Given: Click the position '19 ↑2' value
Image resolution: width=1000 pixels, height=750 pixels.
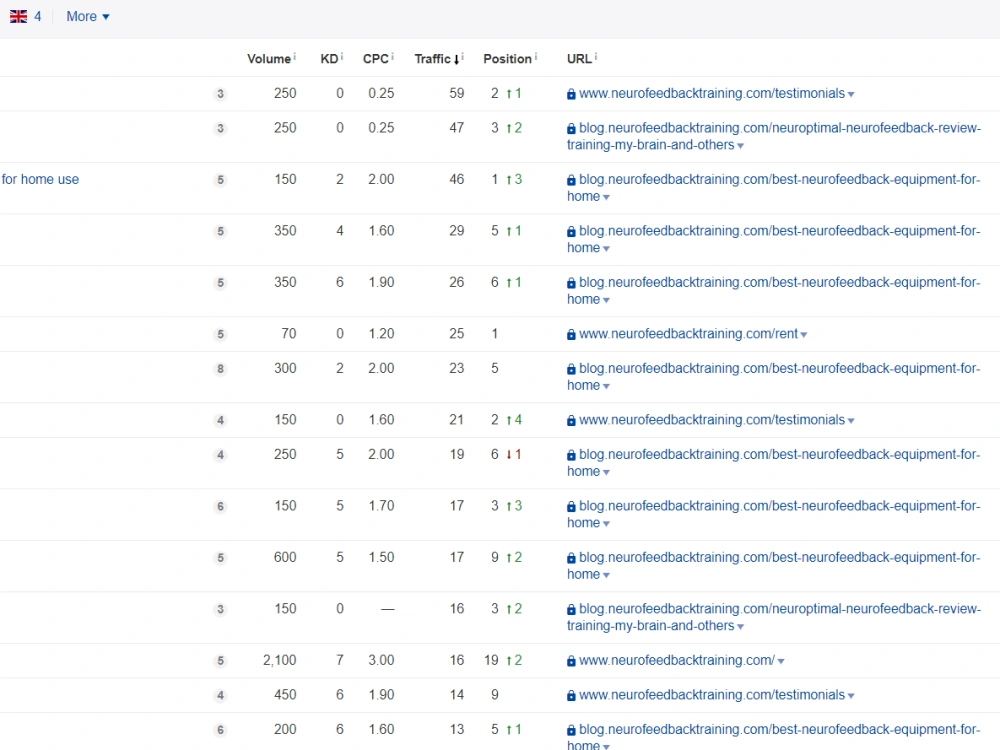Looking at the screenshot, I should (503, 660).
